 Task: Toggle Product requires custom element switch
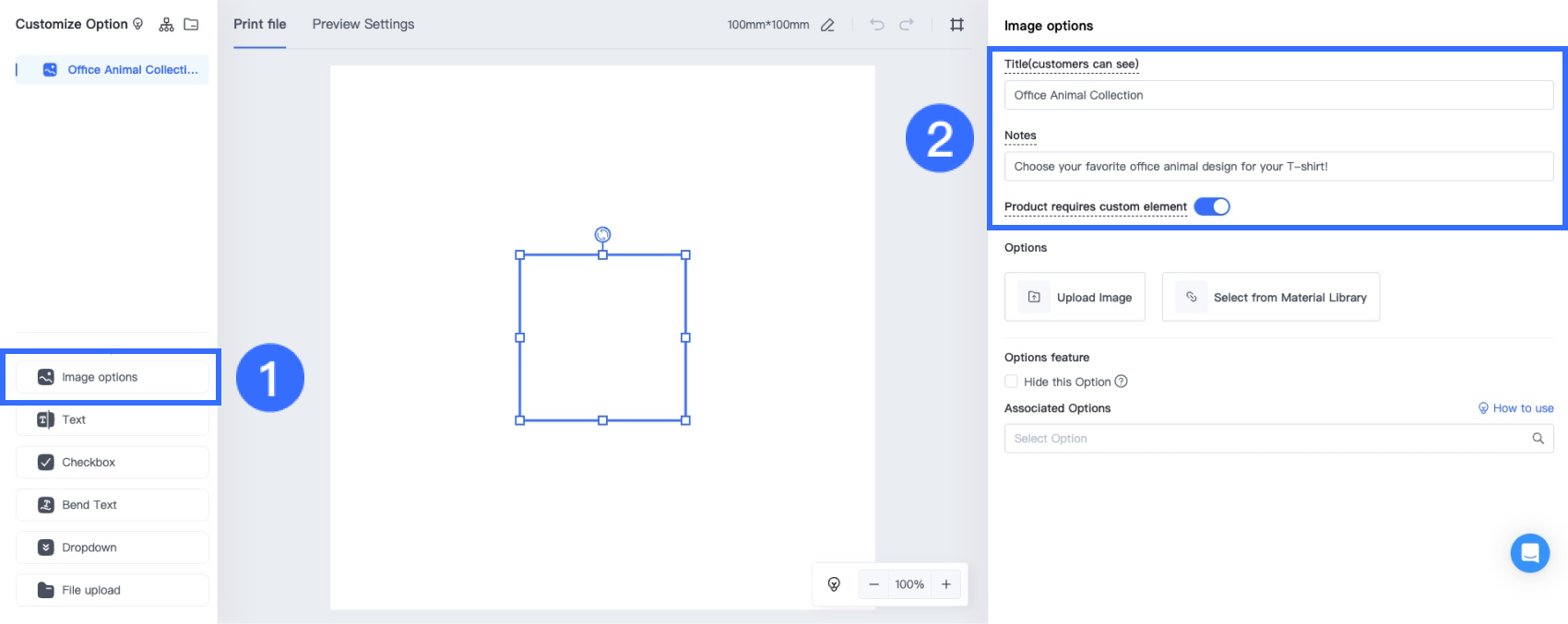coord(1211,206)
